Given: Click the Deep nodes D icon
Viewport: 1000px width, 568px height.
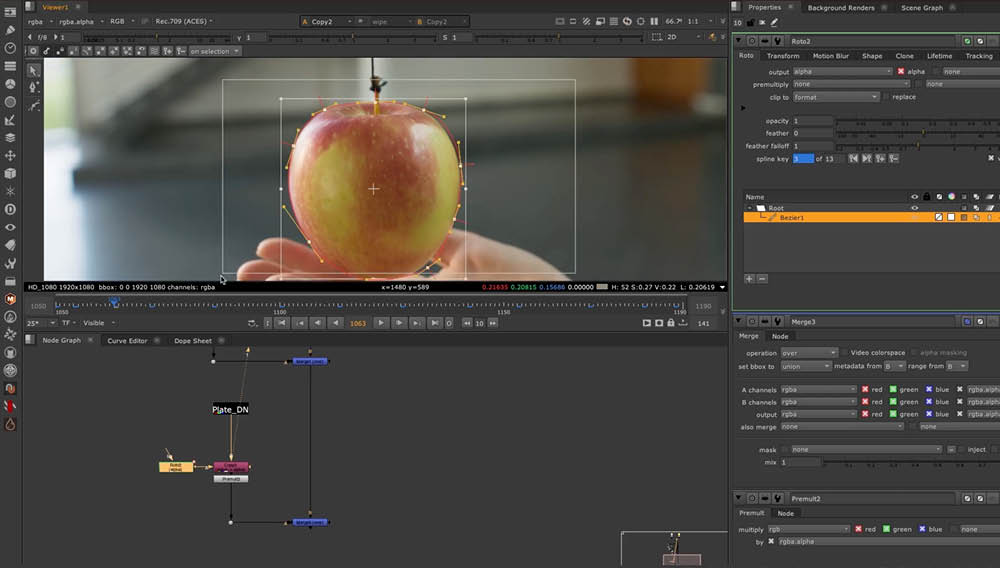Looking at the screenshot, I should pyautogui.click(x=10, y=209).
